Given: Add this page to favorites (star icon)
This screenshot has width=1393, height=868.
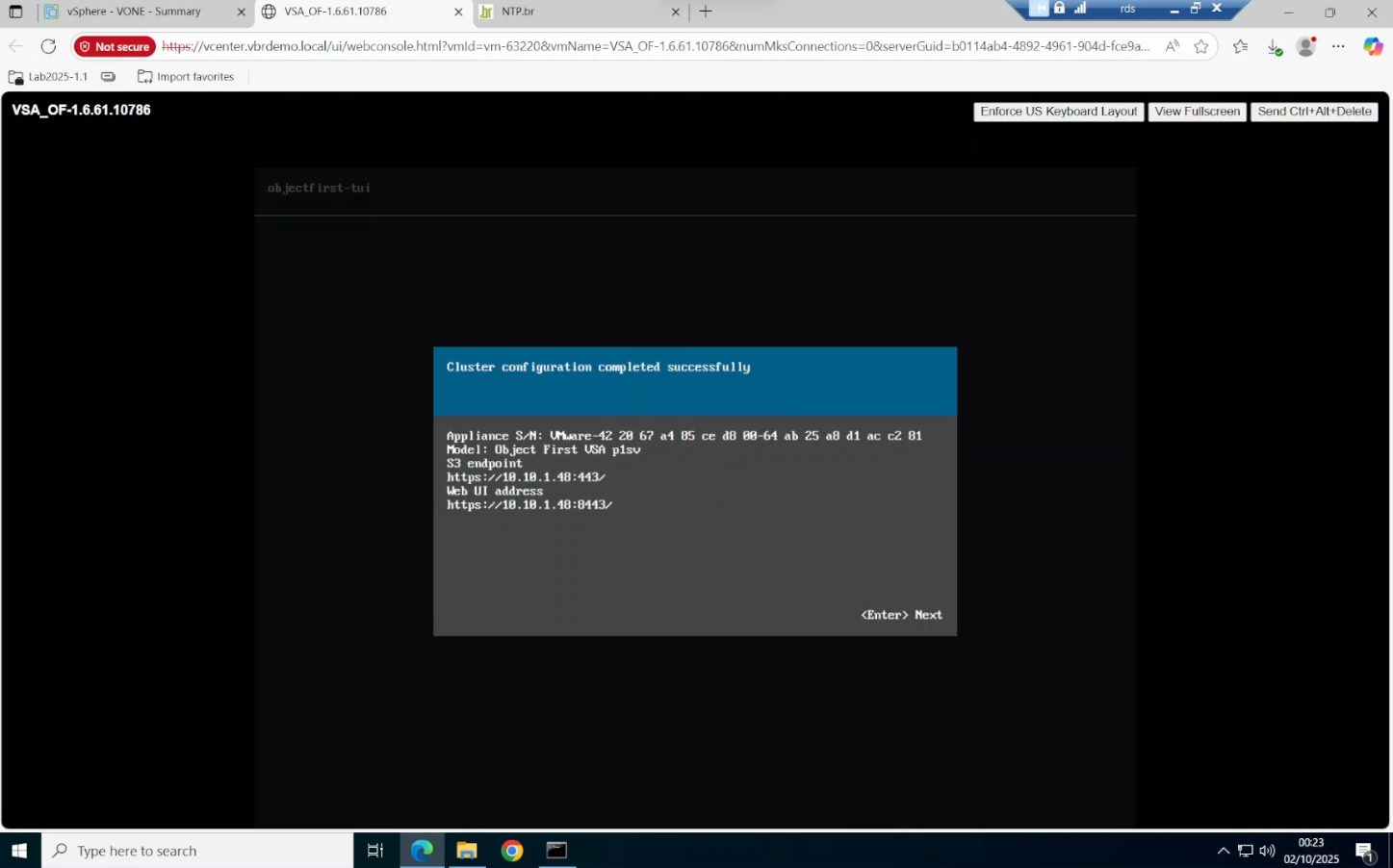Looking at the screenshot, I should coord(1200,46).
